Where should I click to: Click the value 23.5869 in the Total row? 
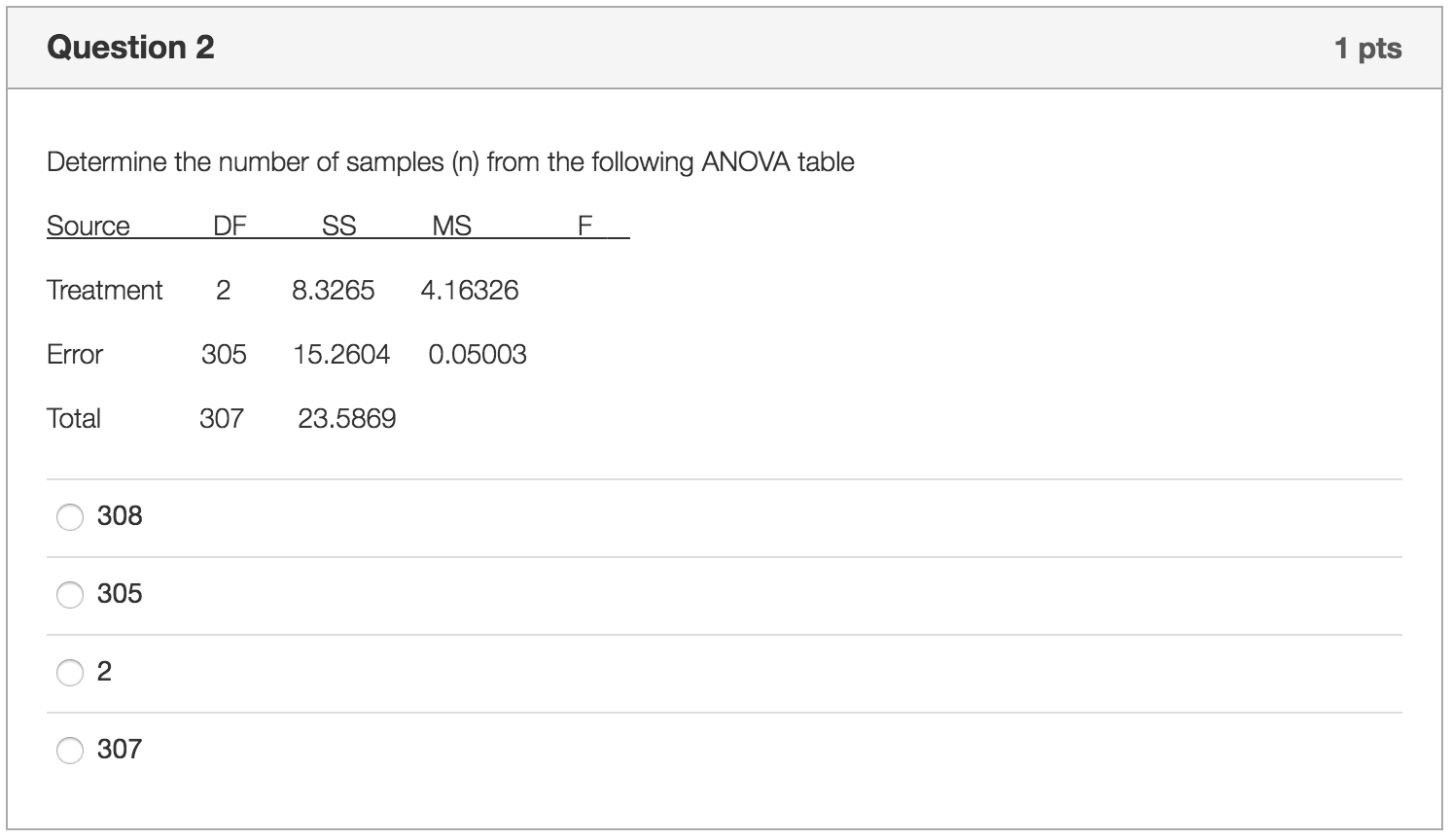point(347,418)
